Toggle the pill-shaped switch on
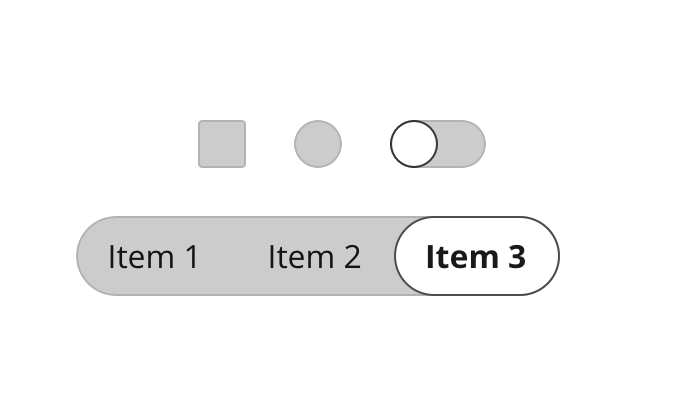The height and width of the screenshot is (400, 684). pos(438,144)
